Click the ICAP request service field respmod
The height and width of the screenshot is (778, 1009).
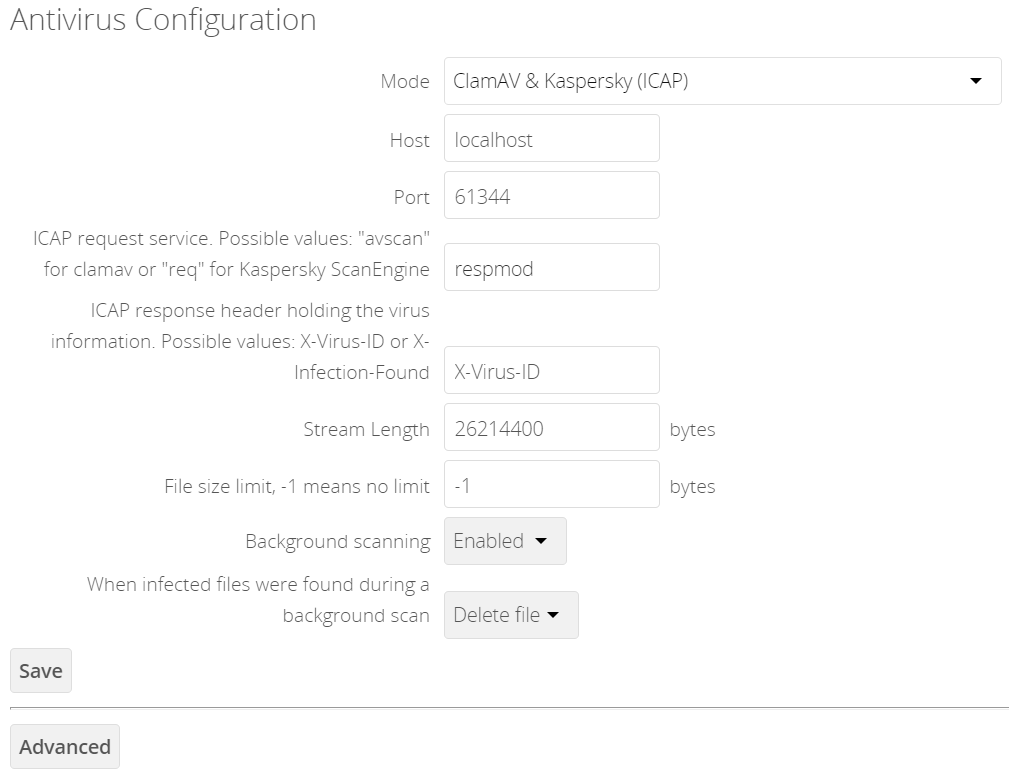tap(551, 268)
